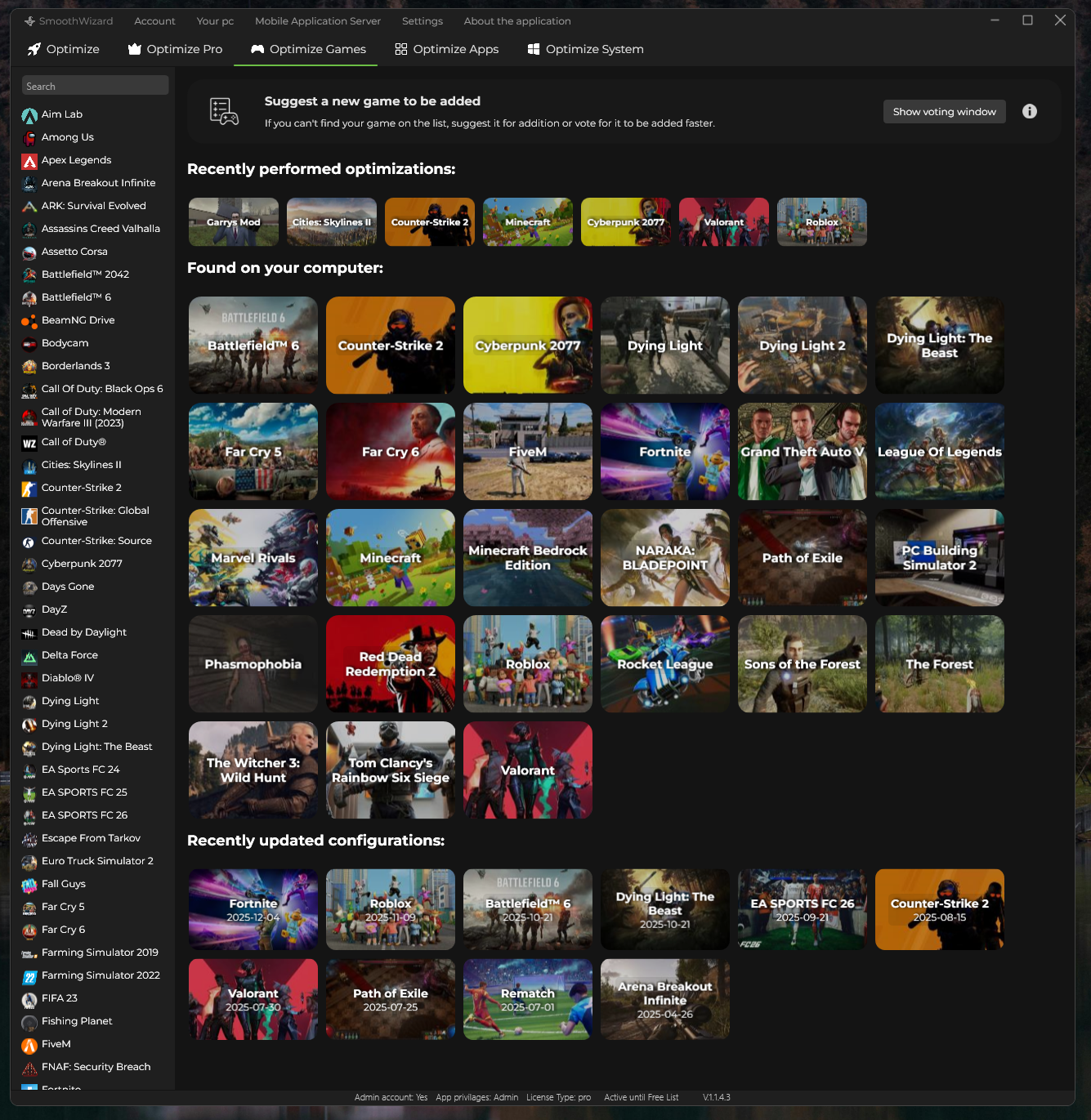Open the Account menu
1091x1120 pixels.
[154, 21]
